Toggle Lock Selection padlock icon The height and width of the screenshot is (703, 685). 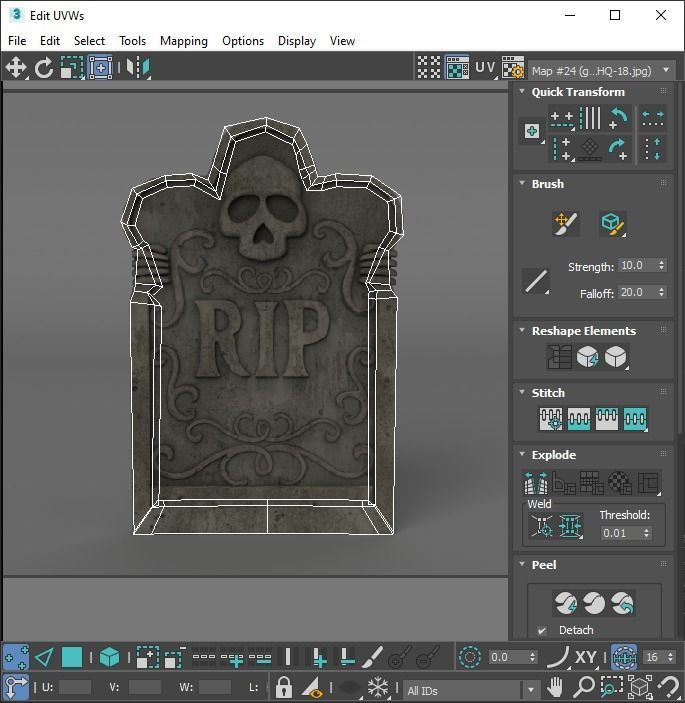(283, 686)
